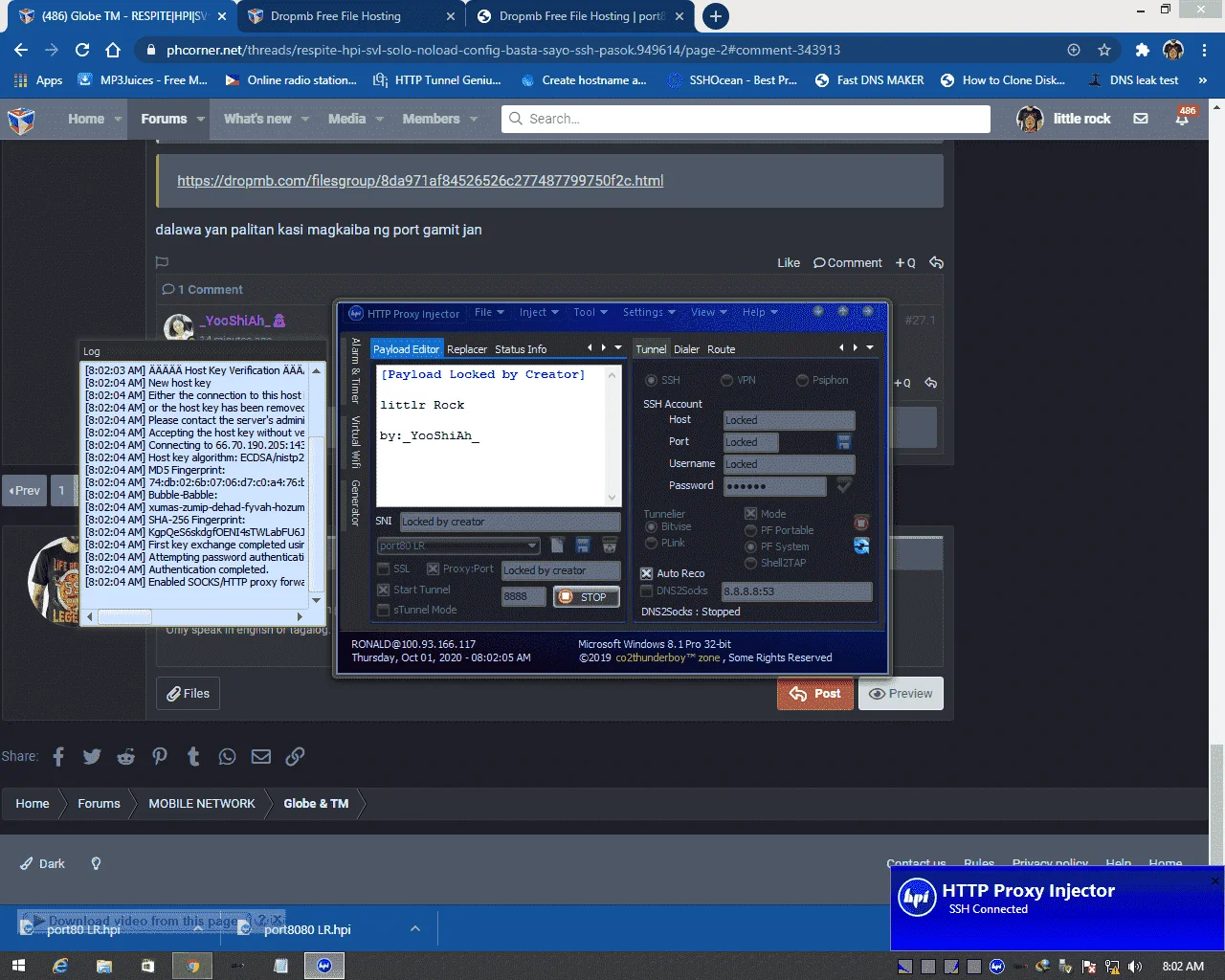Reload the page with the browser refresh icon
The image size is (1225, 980).
pyautogui.click(x=82, y=50)
